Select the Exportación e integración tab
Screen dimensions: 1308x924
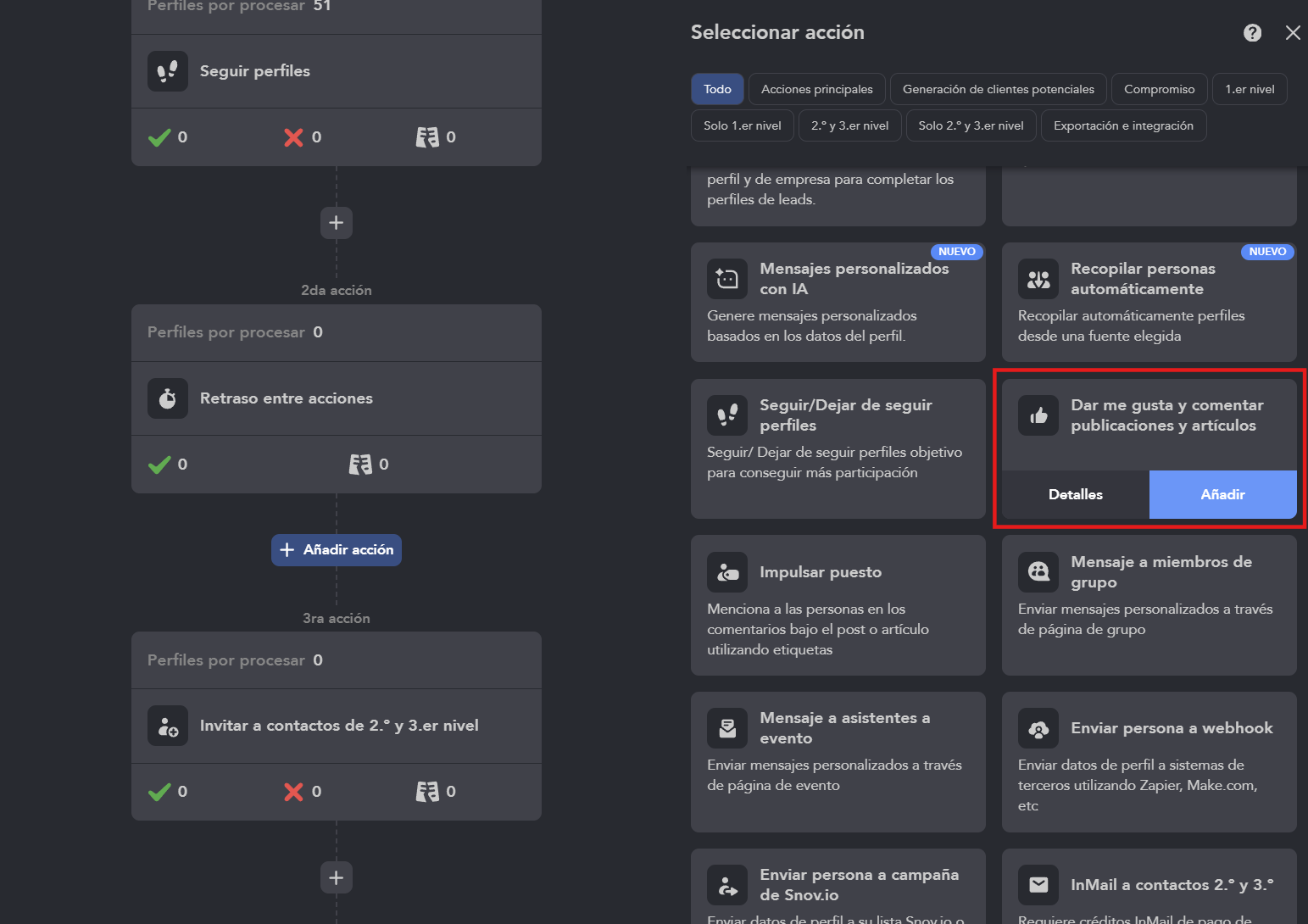point(1123,125)
